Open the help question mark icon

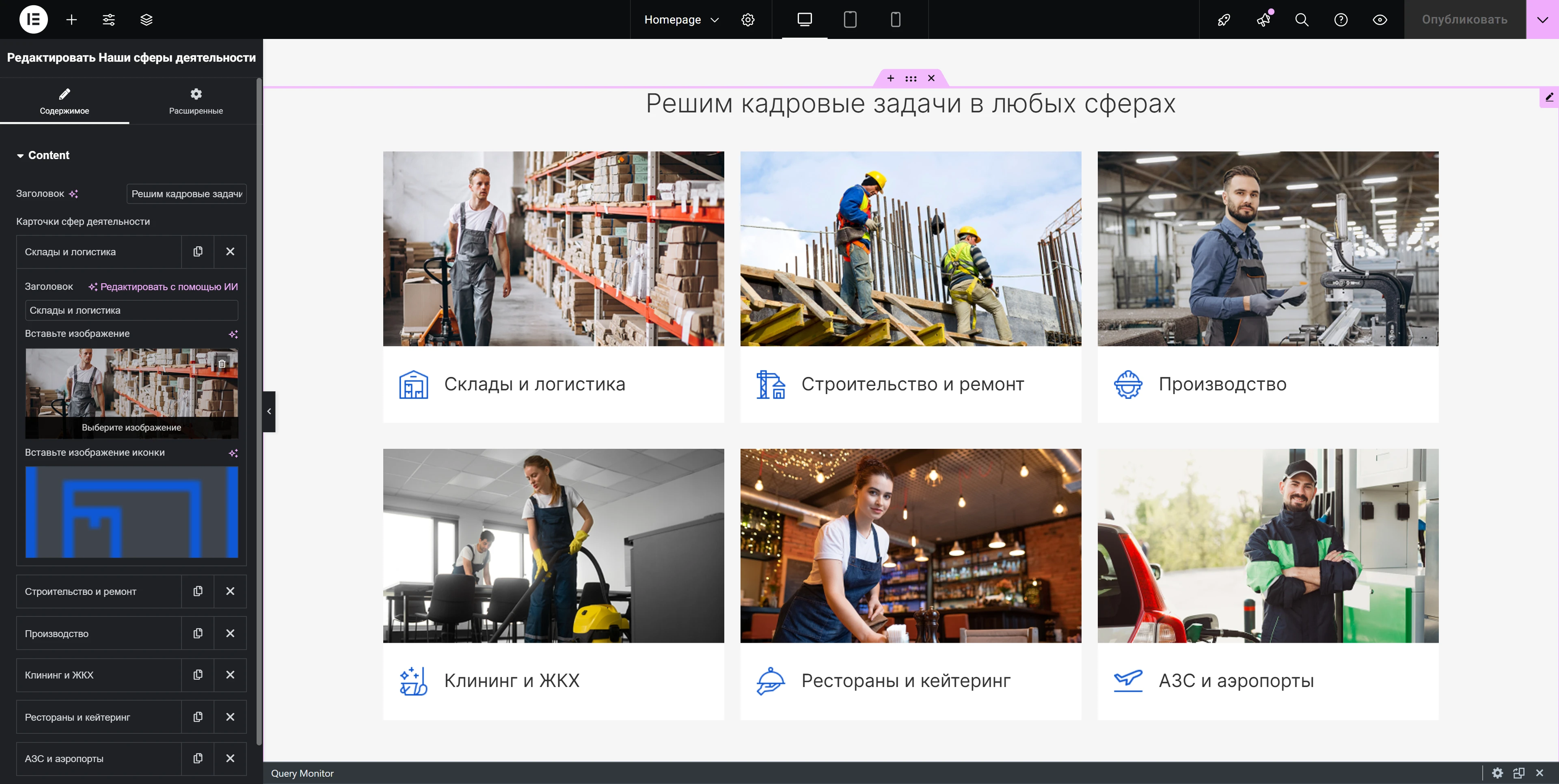(1341, 19)
